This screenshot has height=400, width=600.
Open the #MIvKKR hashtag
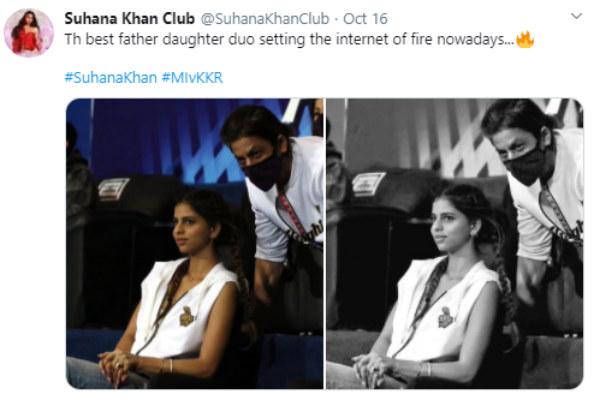(192, 78)
